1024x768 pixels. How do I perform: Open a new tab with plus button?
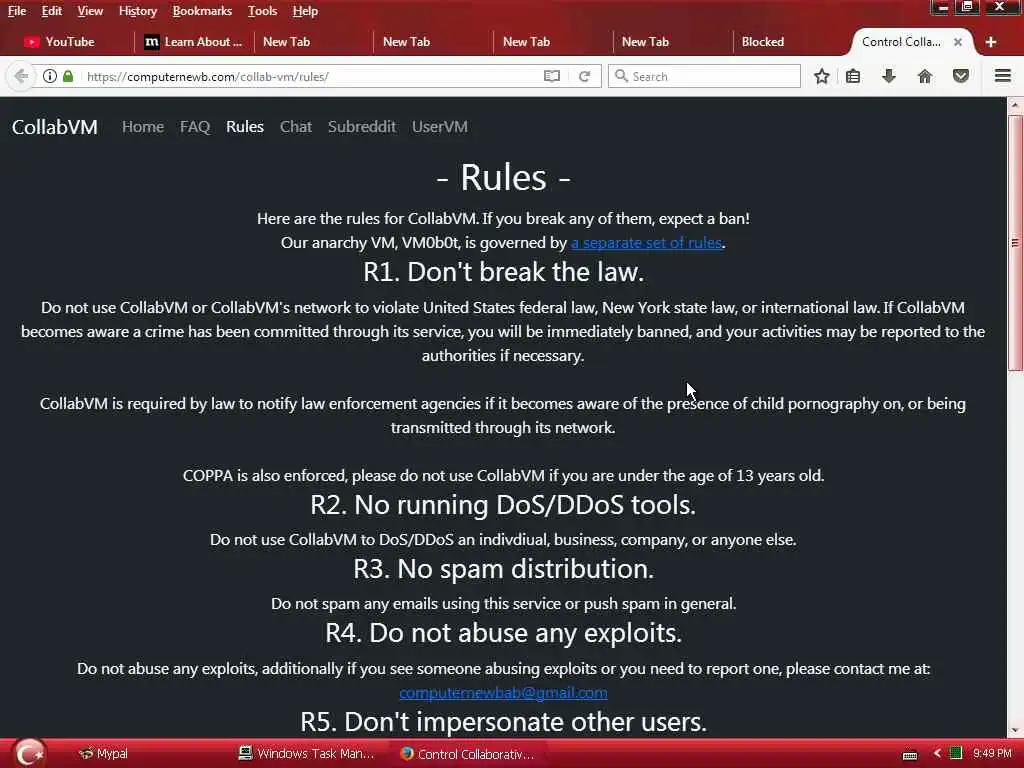pyautogui.click(x=991, y=42)
